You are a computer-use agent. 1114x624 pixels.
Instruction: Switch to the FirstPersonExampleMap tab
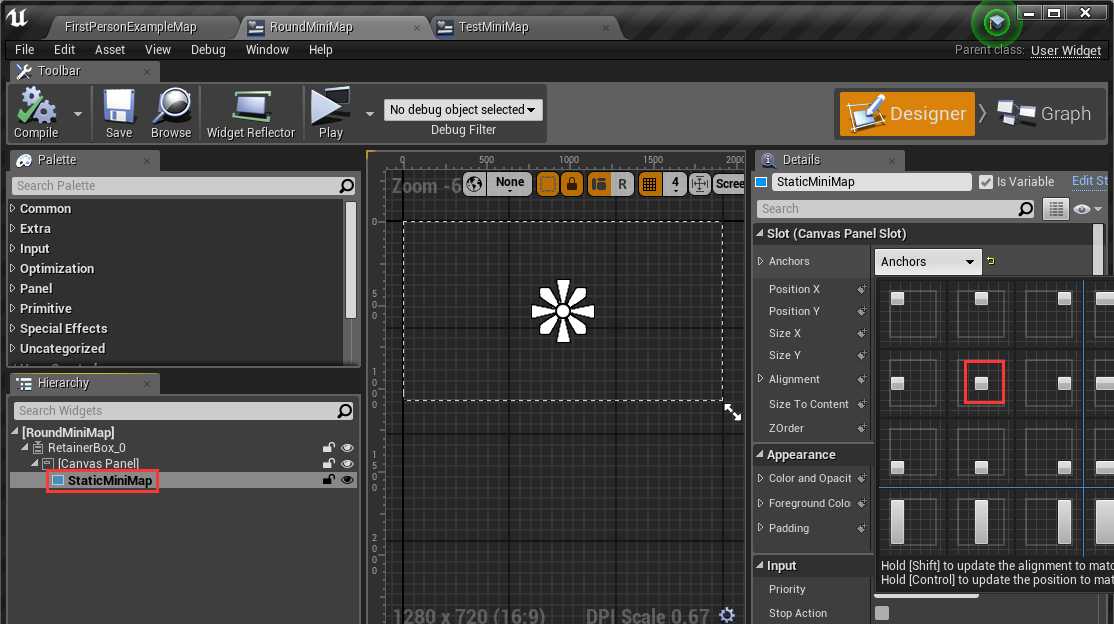130,27
